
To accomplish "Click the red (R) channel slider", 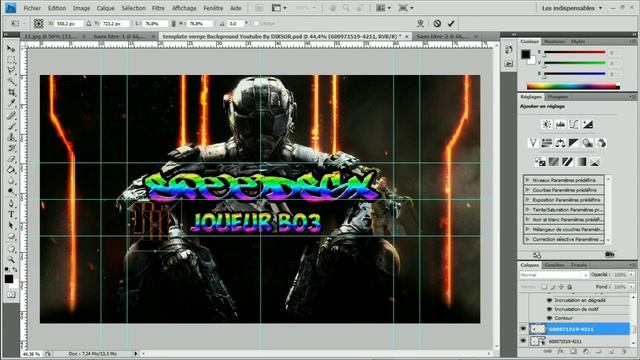I will 575,52.
